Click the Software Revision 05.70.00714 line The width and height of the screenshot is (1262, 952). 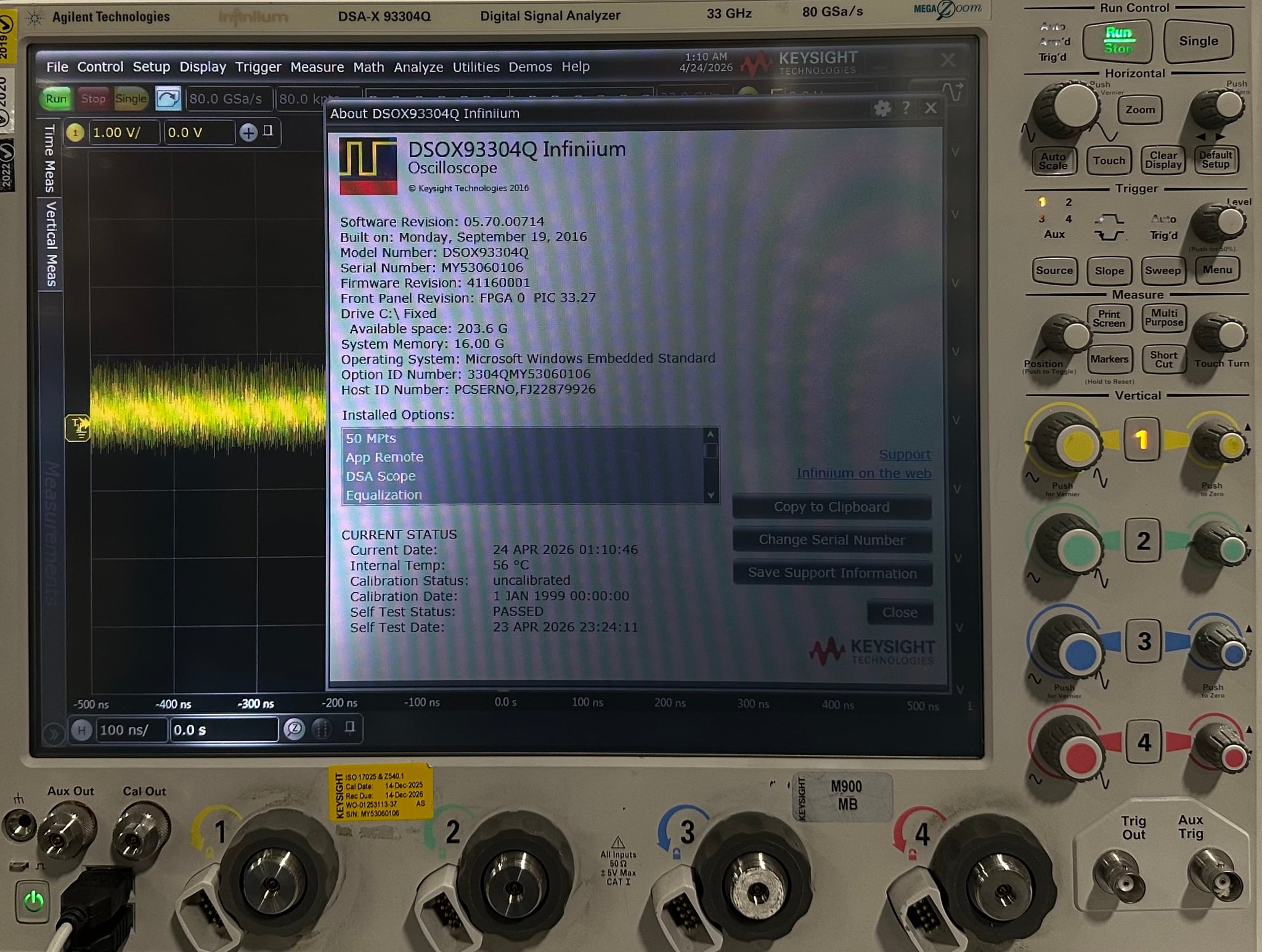pyautogui.click(x=442, y=222)
